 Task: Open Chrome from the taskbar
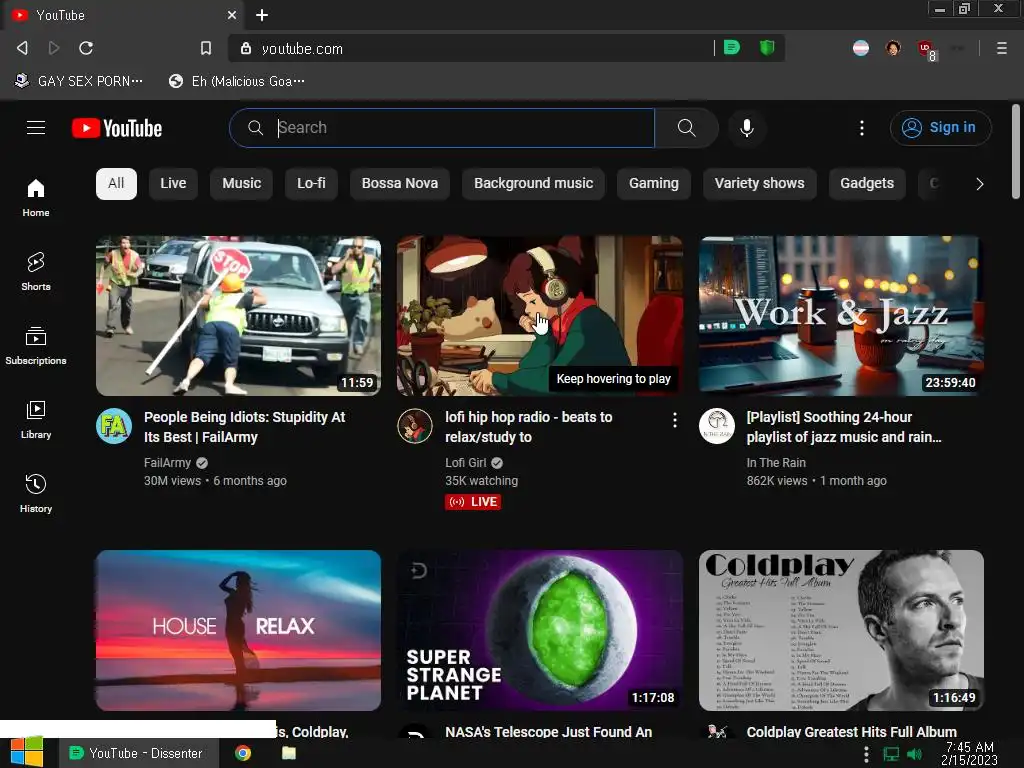(x=243, y=753)
